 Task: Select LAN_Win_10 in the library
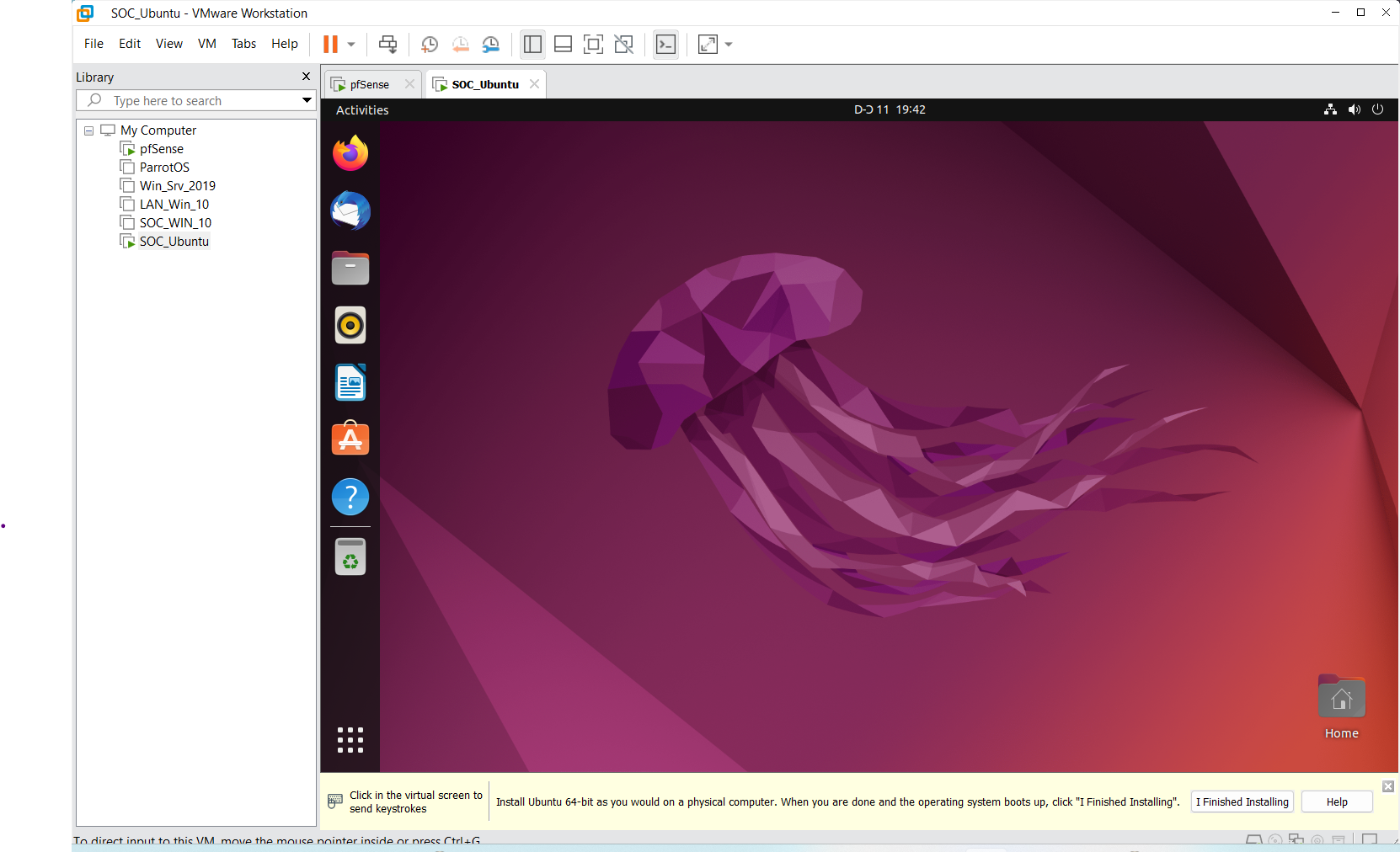point(174,205)
